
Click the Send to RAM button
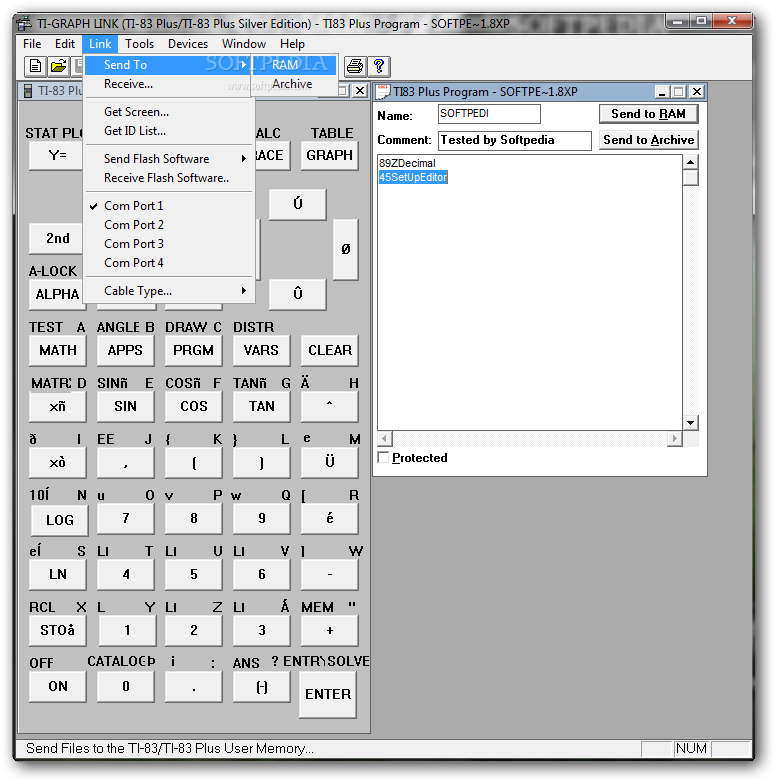pyautogui.click(x=648, y=114)
